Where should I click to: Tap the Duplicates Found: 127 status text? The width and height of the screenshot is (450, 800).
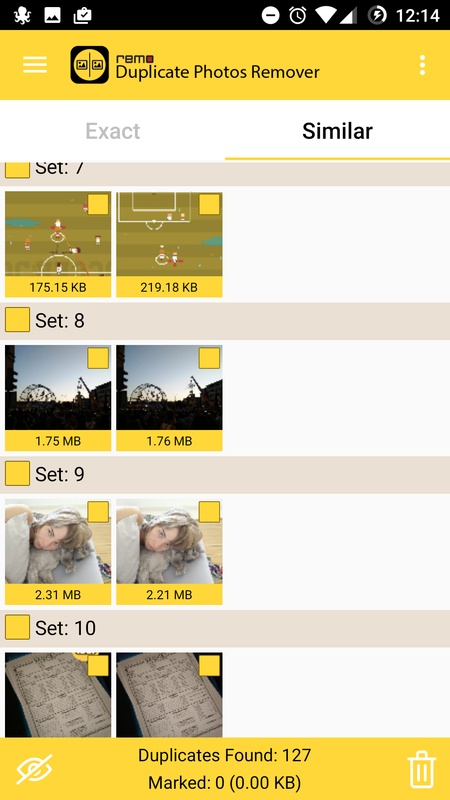pos(224,755)
